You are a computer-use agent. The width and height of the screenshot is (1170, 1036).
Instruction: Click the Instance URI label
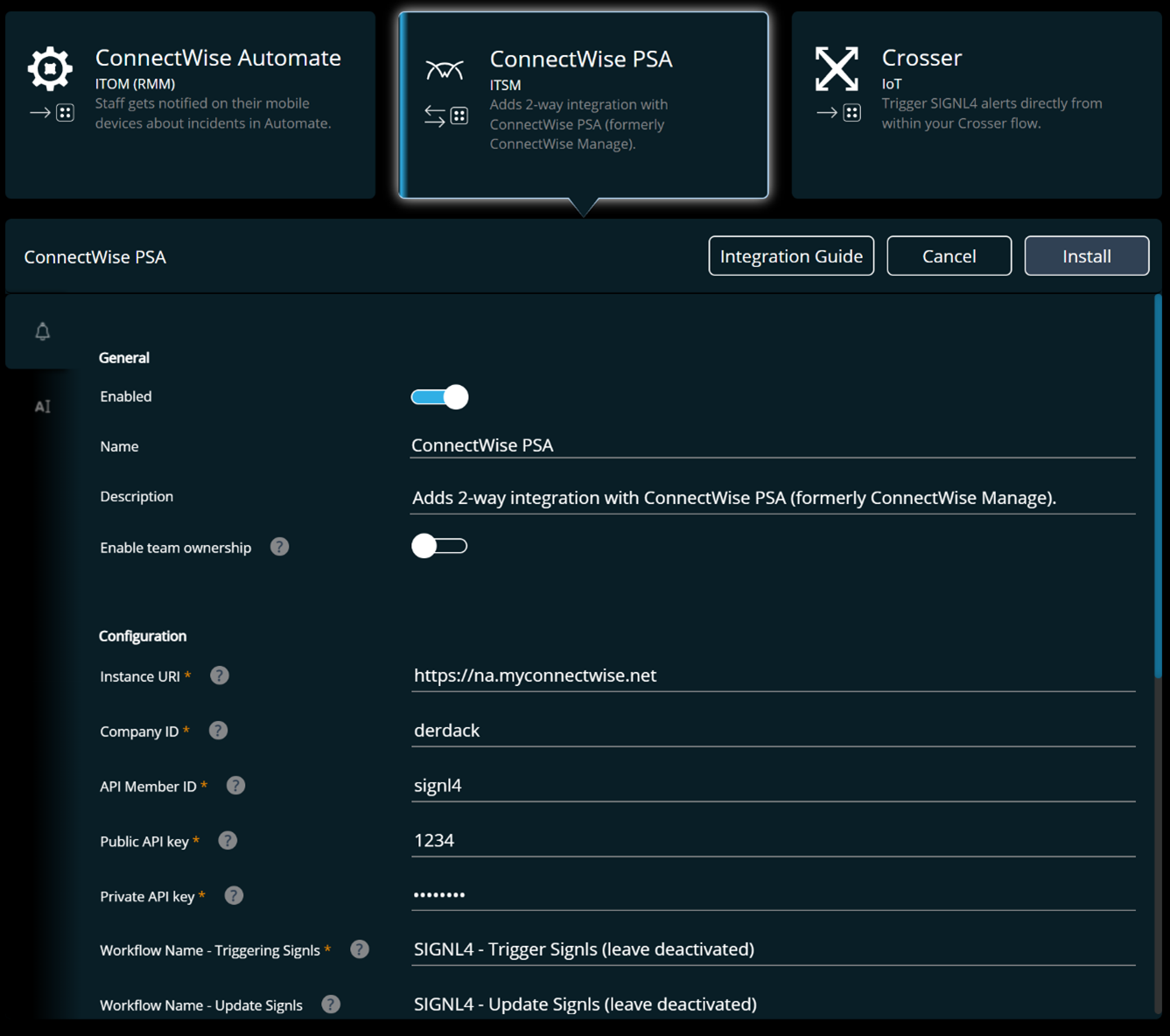pyautogui.click(x=140, y=676)
